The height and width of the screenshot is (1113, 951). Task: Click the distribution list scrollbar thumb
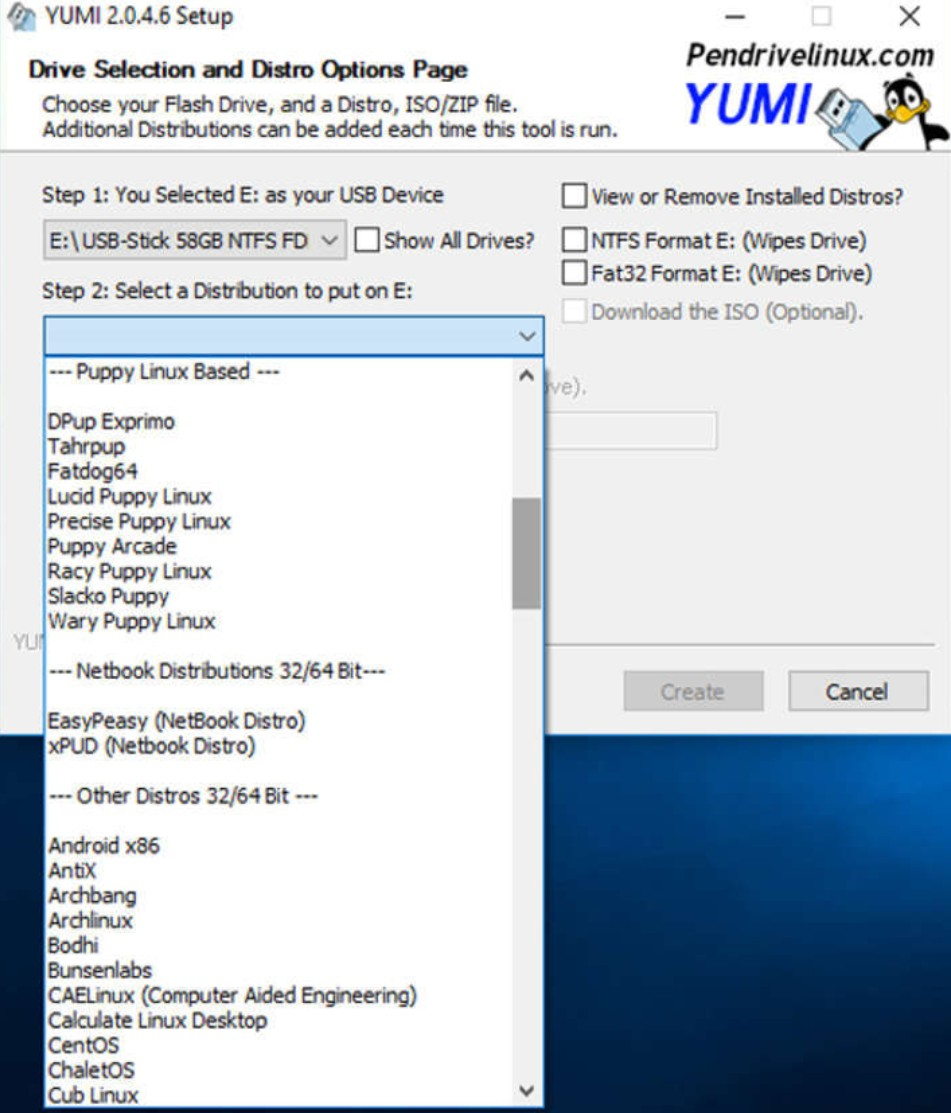[x=526, y=553]
